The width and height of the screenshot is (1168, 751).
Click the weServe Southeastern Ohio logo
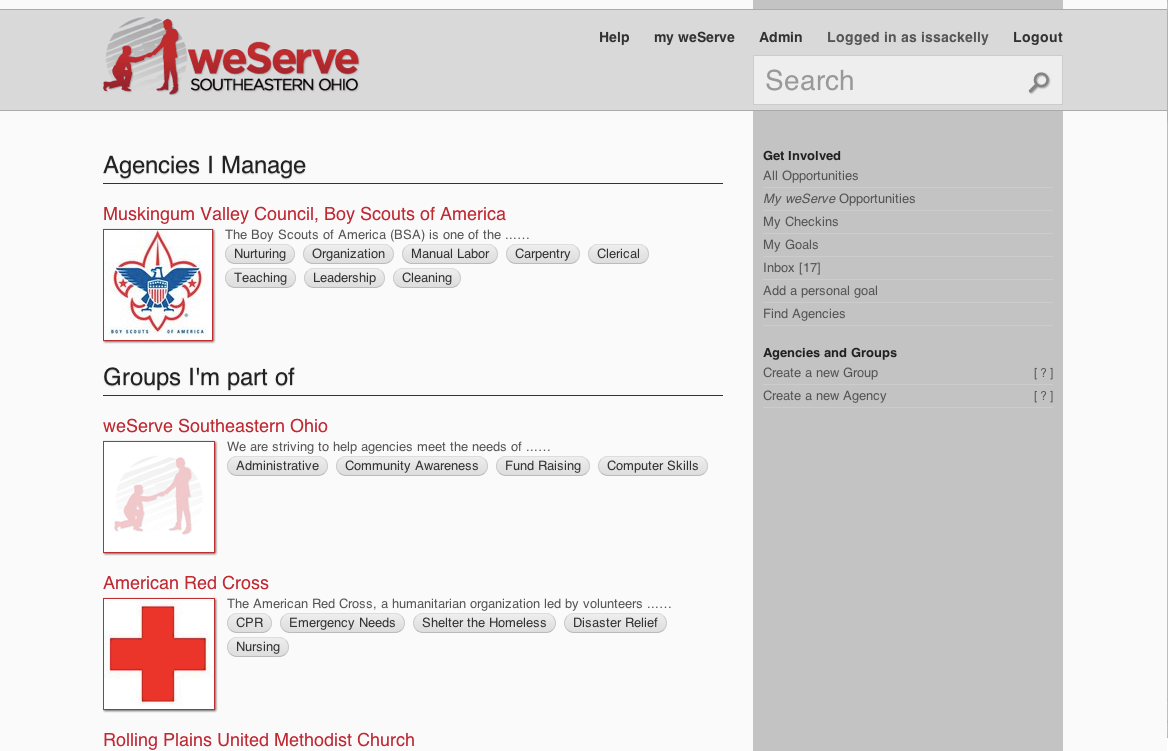tap(231, 57)
